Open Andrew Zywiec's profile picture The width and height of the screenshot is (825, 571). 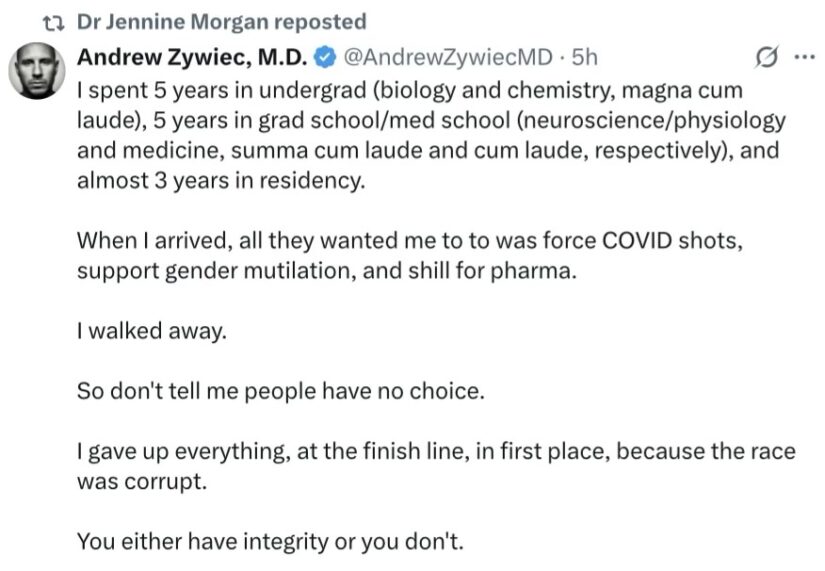(x=37, y=71)
